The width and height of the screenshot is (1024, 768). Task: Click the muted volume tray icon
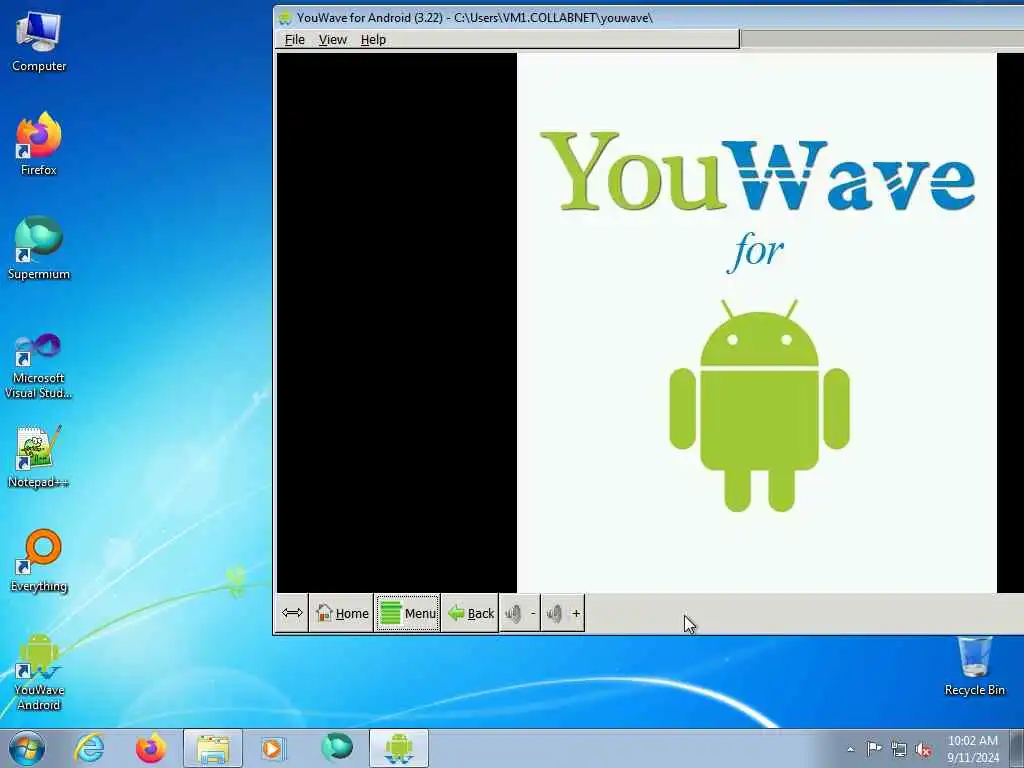tap(923, 749)
